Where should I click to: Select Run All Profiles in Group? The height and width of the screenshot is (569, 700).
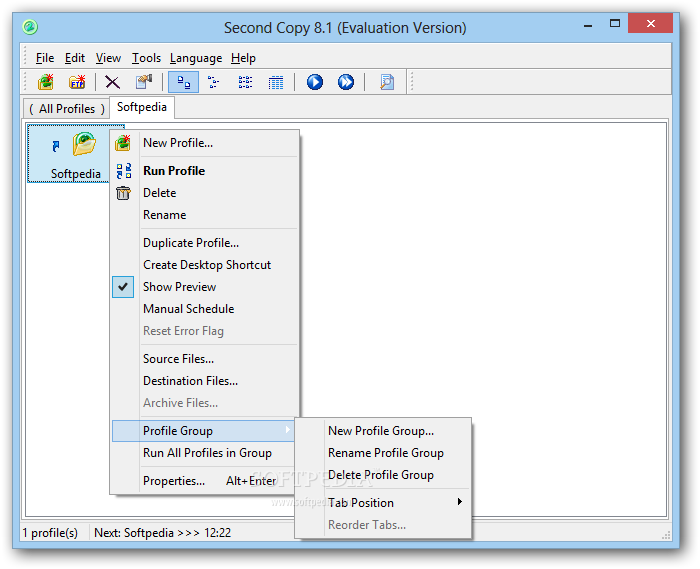point(204,453)
